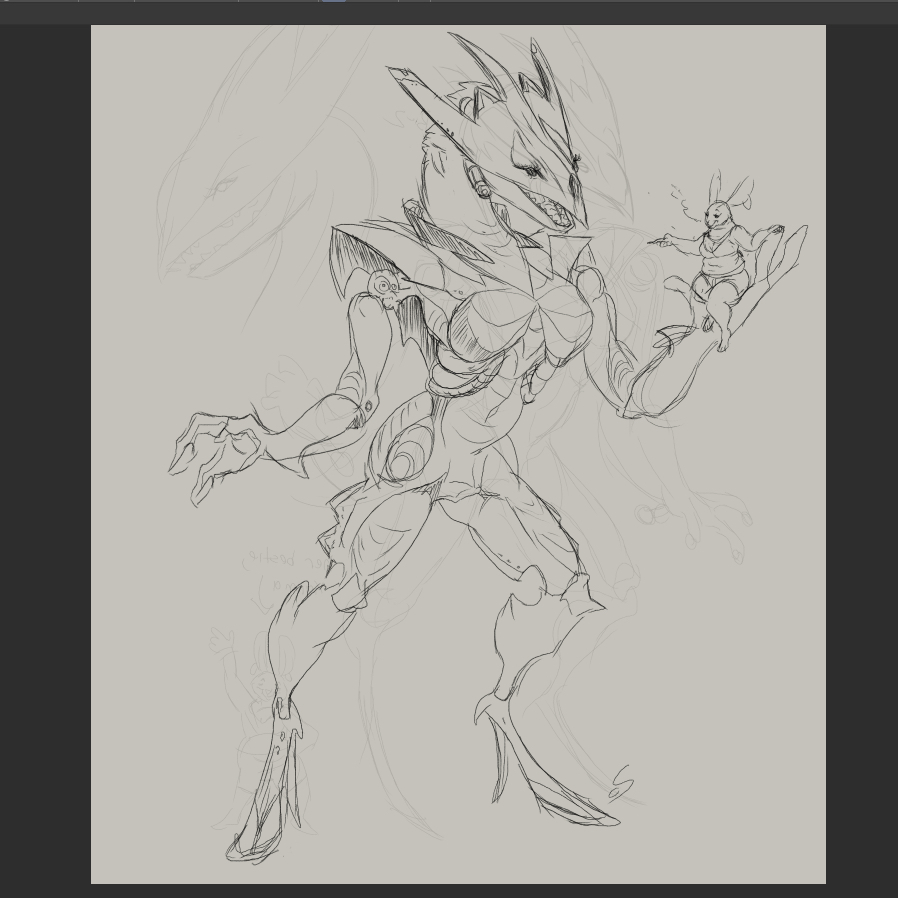
Task: Click the creature's toothy open mouth
Action: 553,212
